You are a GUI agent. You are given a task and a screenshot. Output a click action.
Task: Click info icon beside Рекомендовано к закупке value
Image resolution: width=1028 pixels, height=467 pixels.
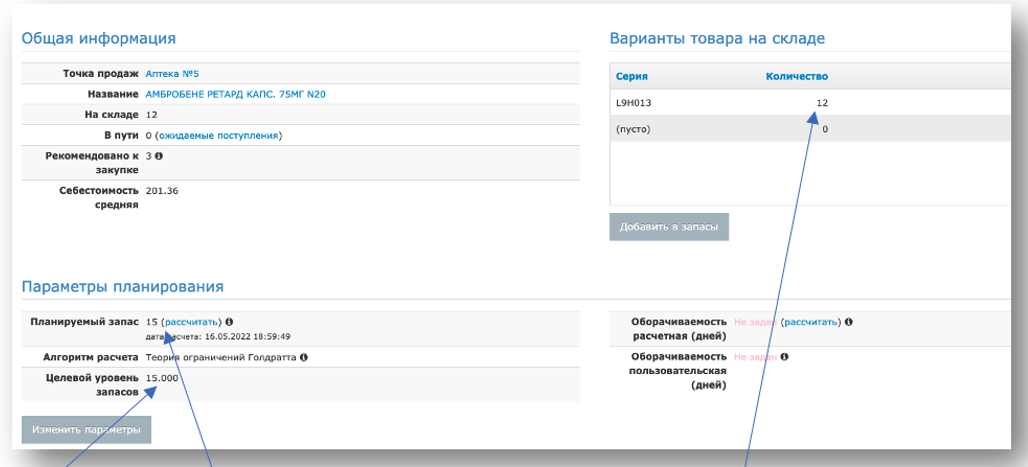[x=159, y=157]
